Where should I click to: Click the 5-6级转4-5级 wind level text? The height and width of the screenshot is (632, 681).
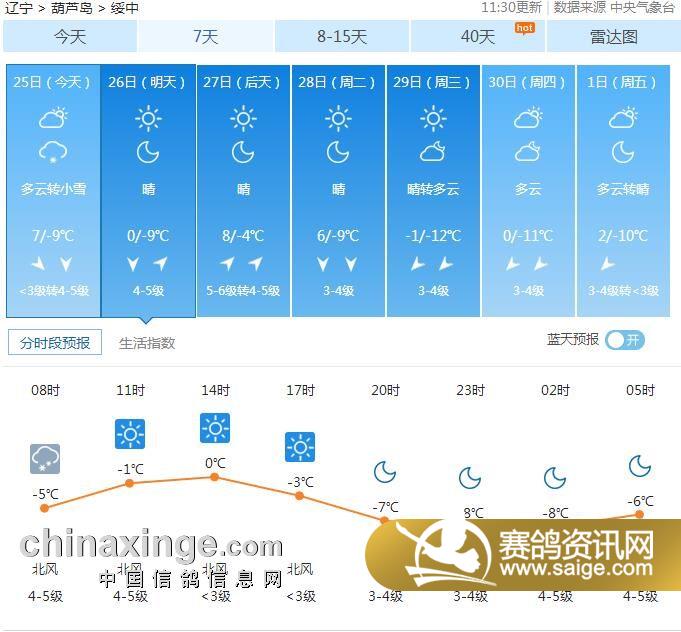(x=243, y=291)
